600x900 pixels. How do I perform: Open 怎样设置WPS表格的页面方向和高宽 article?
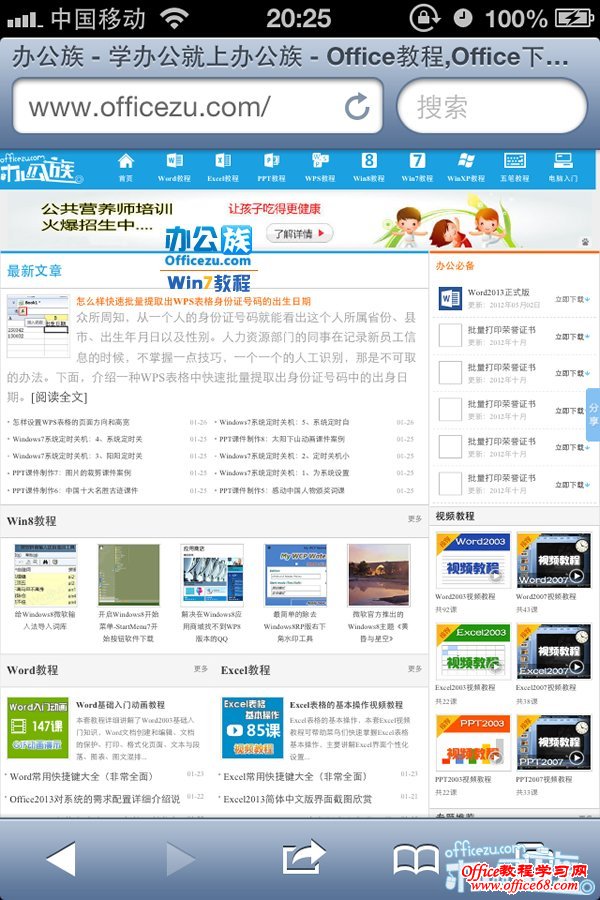pyautogui.click(x=71, y=422)
